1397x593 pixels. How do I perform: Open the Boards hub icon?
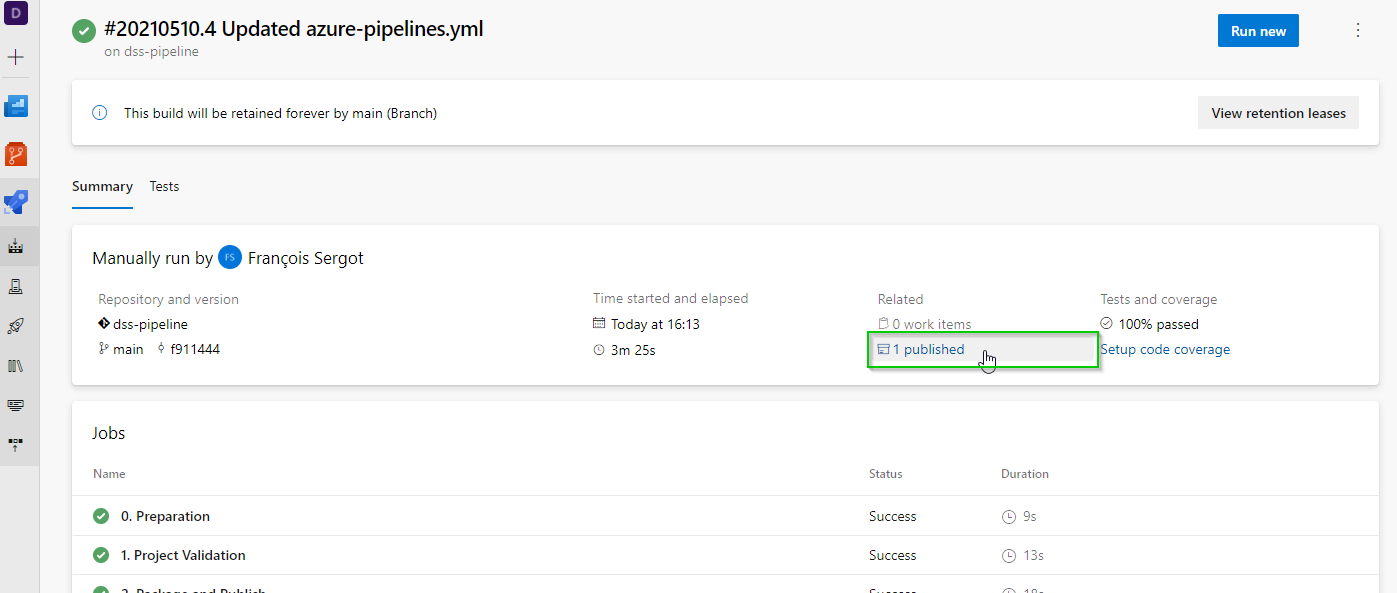pyautogui.click(x=16, y=106)
